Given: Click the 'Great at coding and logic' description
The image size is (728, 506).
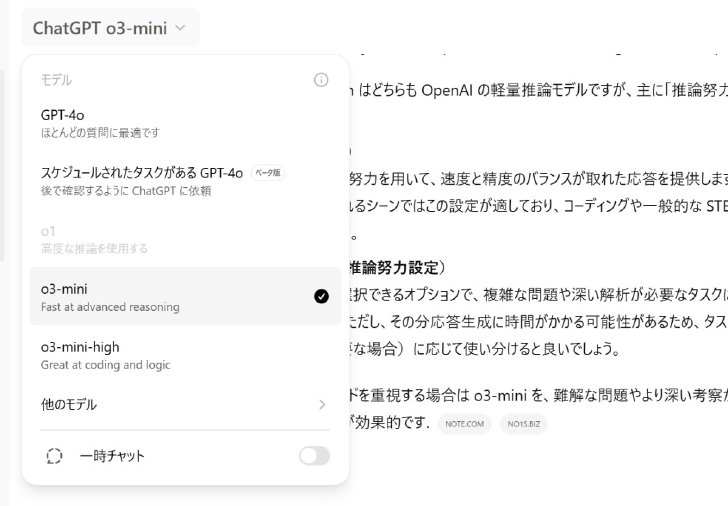Looking at the screenshot, I should pyautogui.click(x=105, y=365).
